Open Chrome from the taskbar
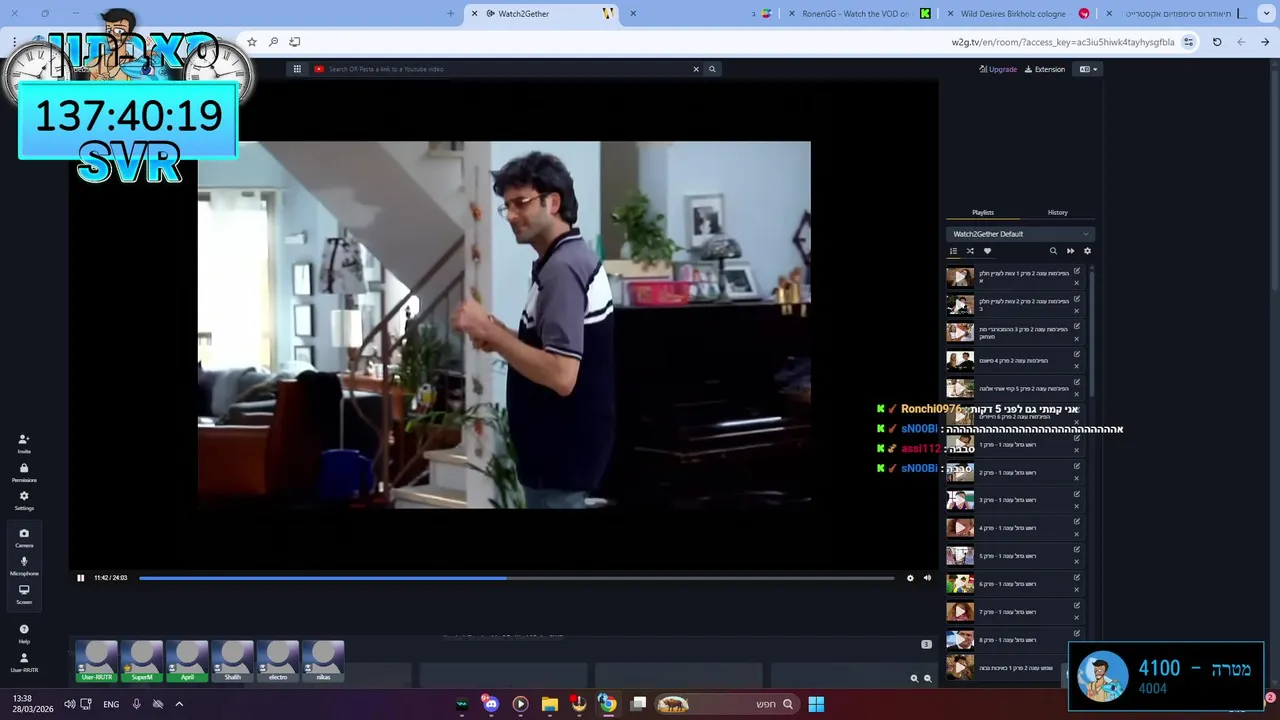The height and width of the screenshot is (720, 1280). (607, 704)
